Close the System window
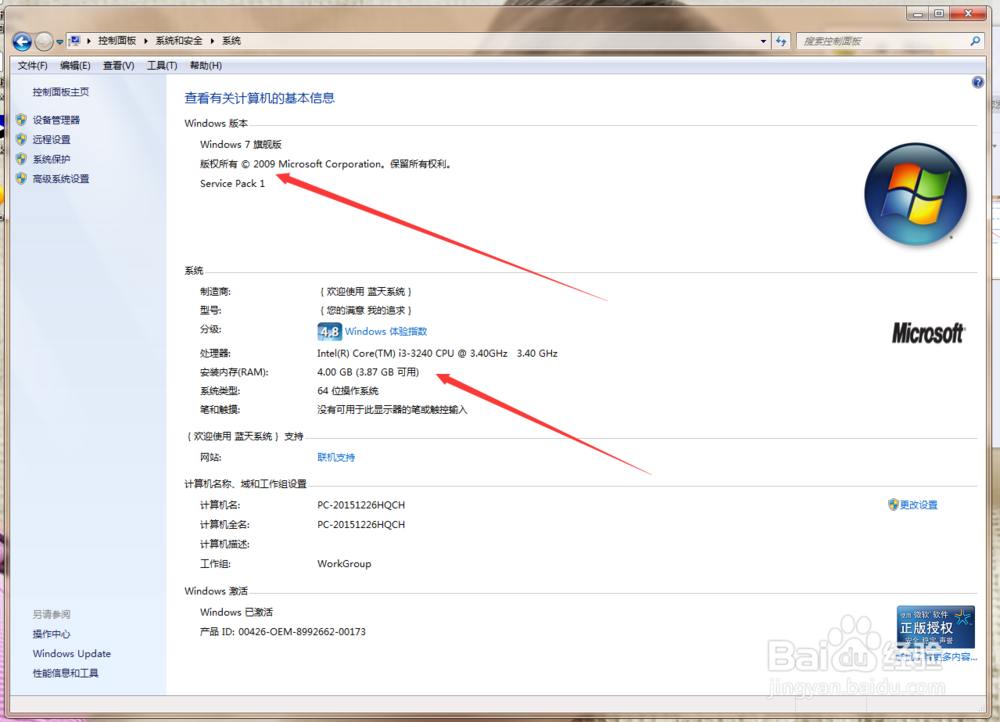Screen dimensions: 1000x722 (967, 13)
